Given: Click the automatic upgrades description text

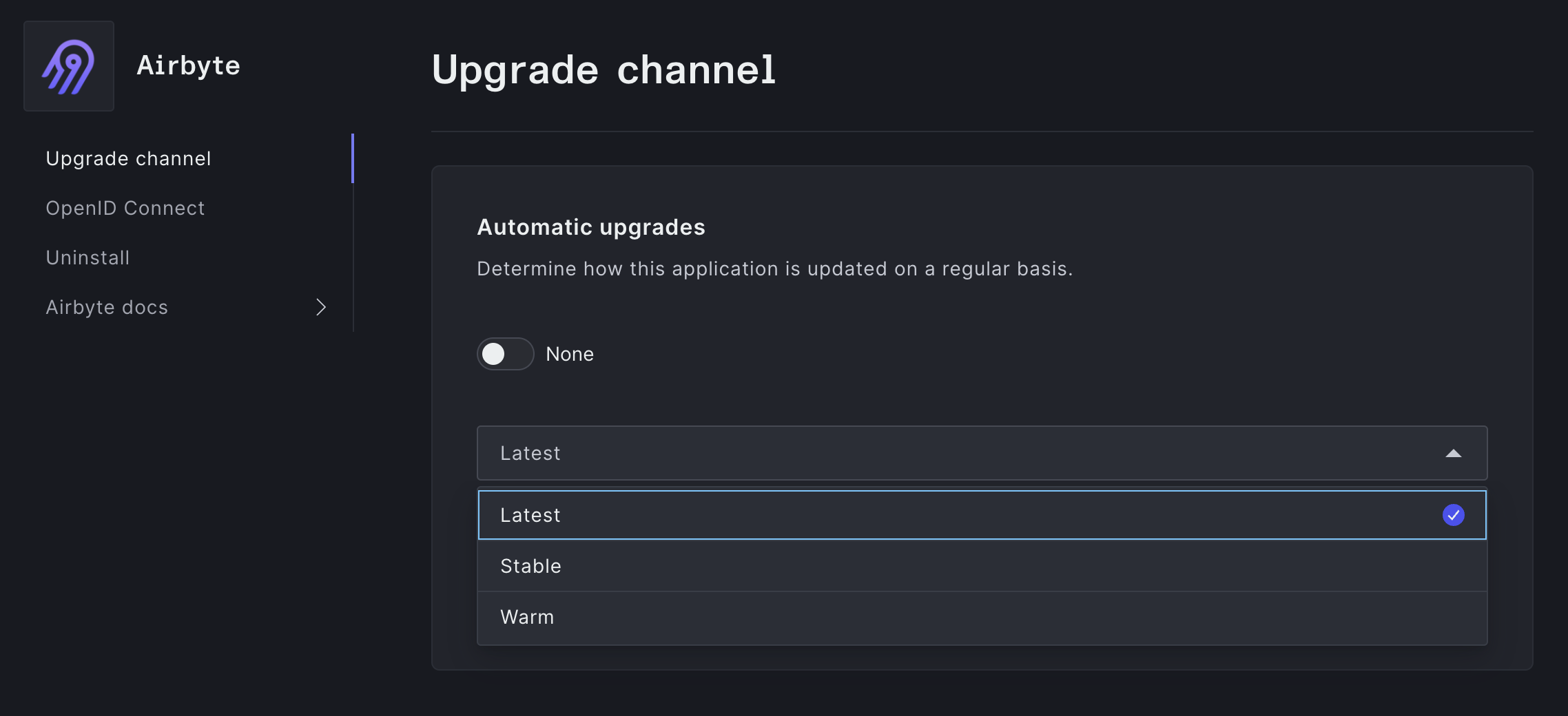Looking at the screenshot, I should [774, 268].
